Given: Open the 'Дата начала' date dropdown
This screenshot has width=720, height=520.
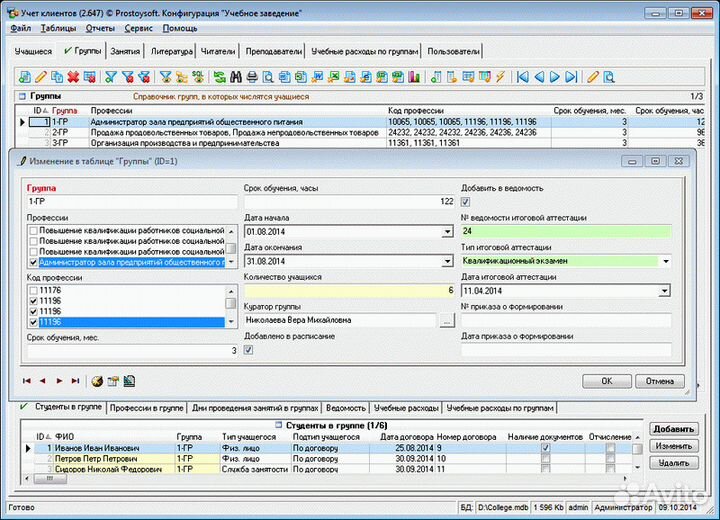Looking at the screenshot, I should point(447,232).
